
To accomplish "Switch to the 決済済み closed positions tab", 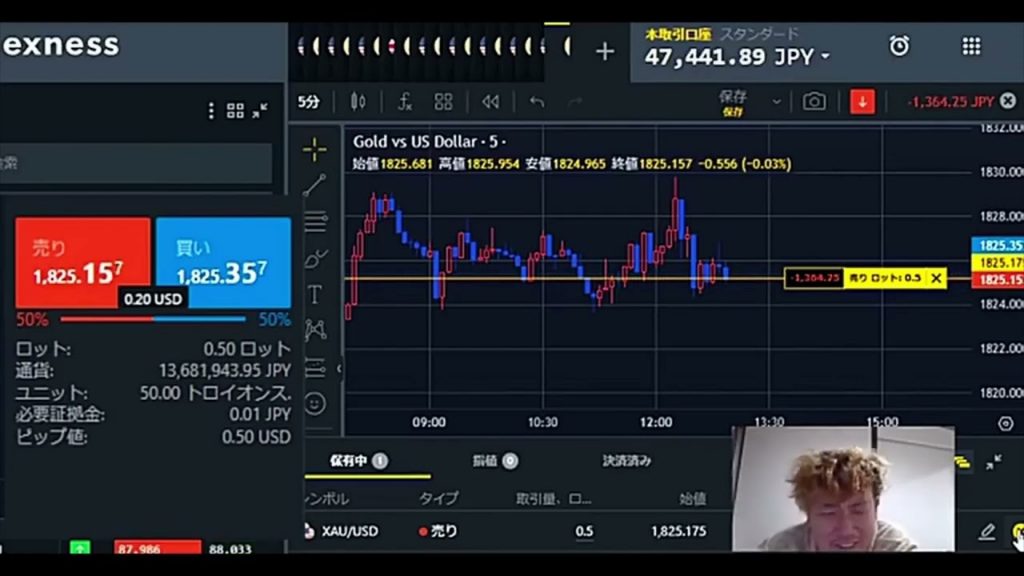I will pyautogui.click(x=627, y=461).
